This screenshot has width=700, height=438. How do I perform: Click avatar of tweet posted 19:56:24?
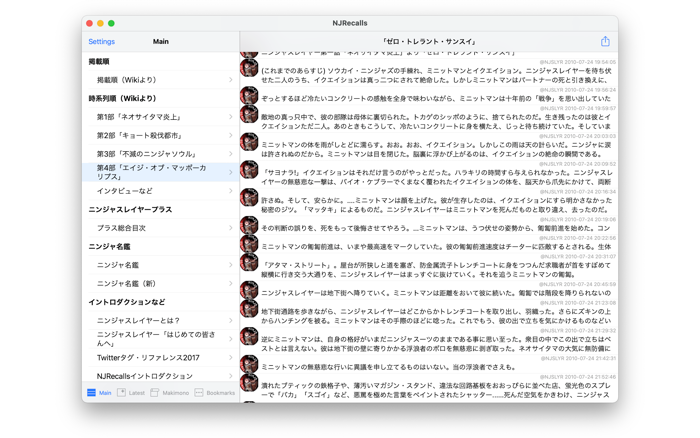click(249, 96)
